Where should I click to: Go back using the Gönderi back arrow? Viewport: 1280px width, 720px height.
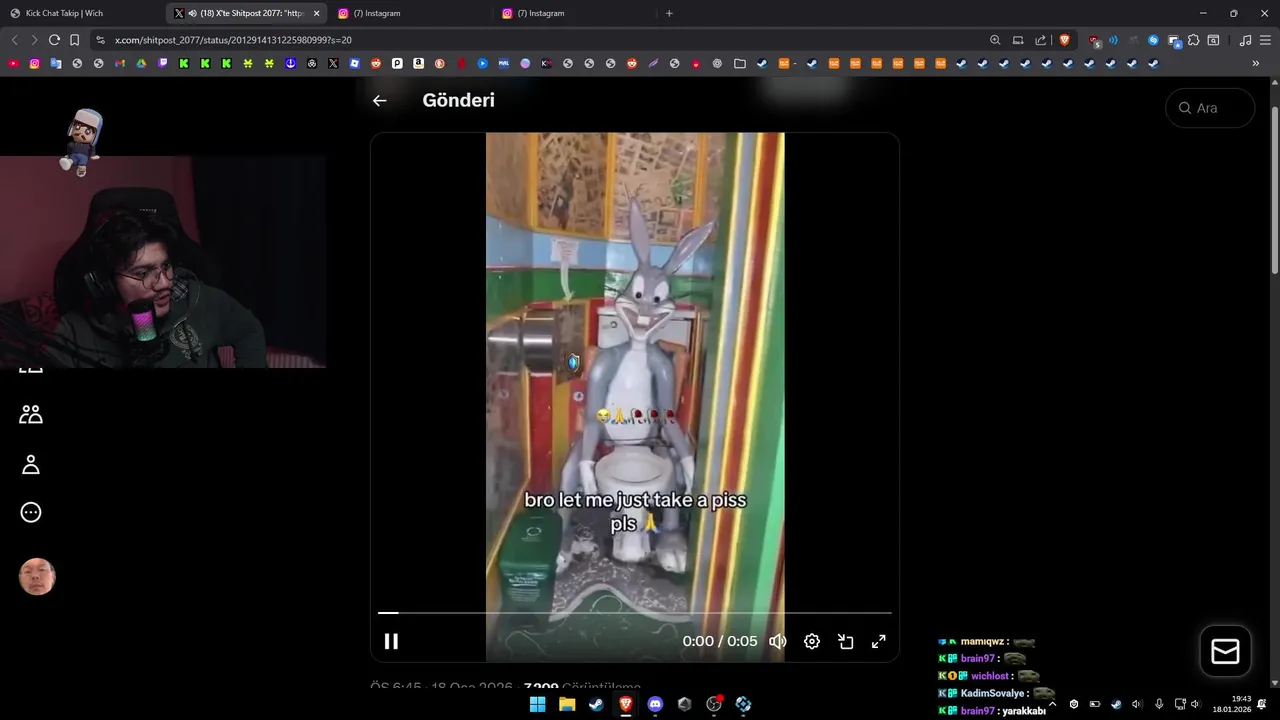point(379,100)
